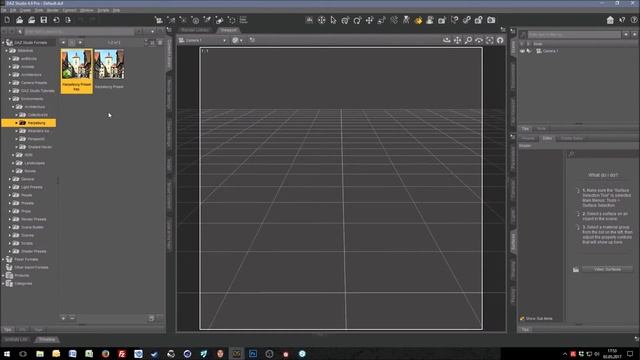The width and height of the screenshot is (640, 360).
Task: Click the last camera icon in the tools toolbar
Action: (x=491, y=20)
